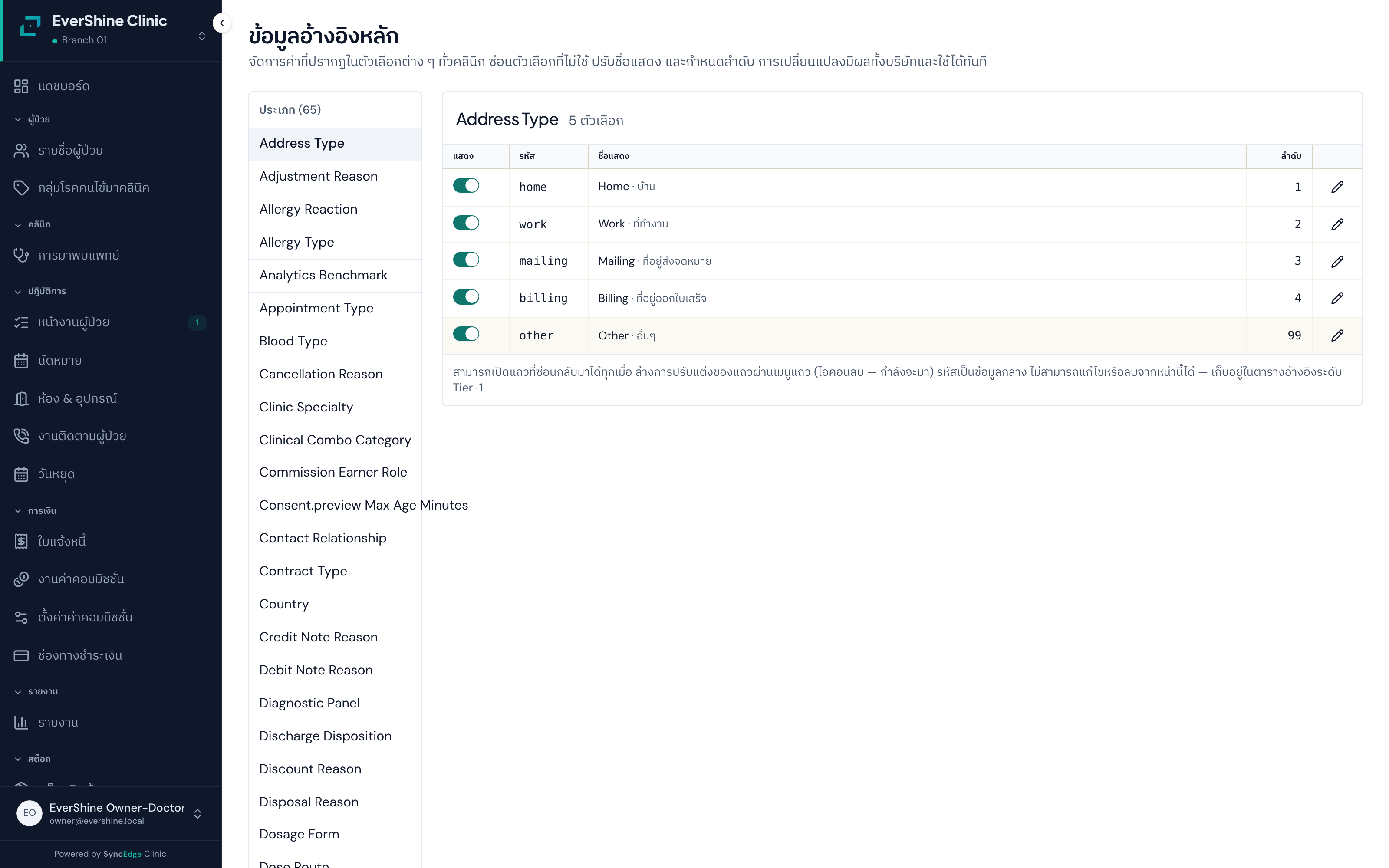Click the sliders icon for commission settings
This screenshot has height=868, width=1389.
tap(21, 617)
